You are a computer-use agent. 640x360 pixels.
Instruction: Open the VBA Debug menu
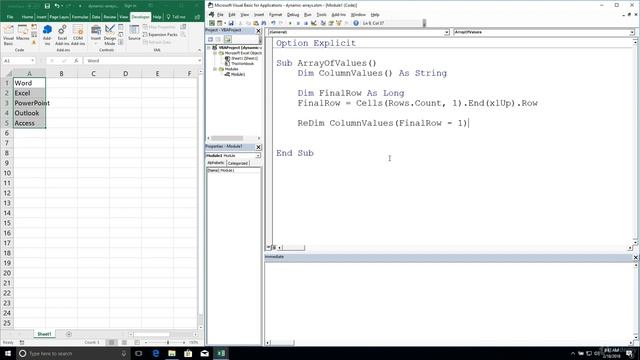[x=293, y=15]
